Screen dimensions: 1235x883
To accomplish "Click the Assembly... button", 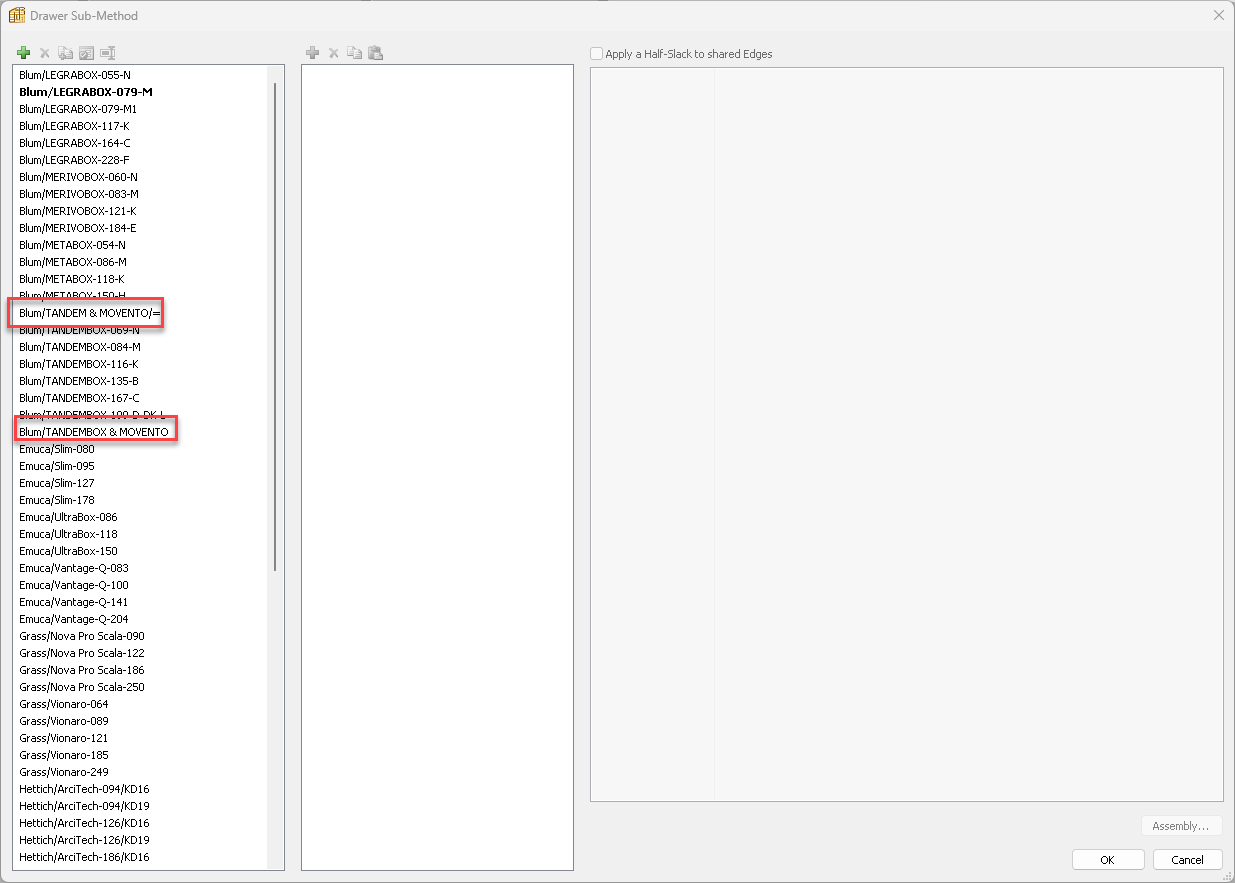I will (1181, 826).
